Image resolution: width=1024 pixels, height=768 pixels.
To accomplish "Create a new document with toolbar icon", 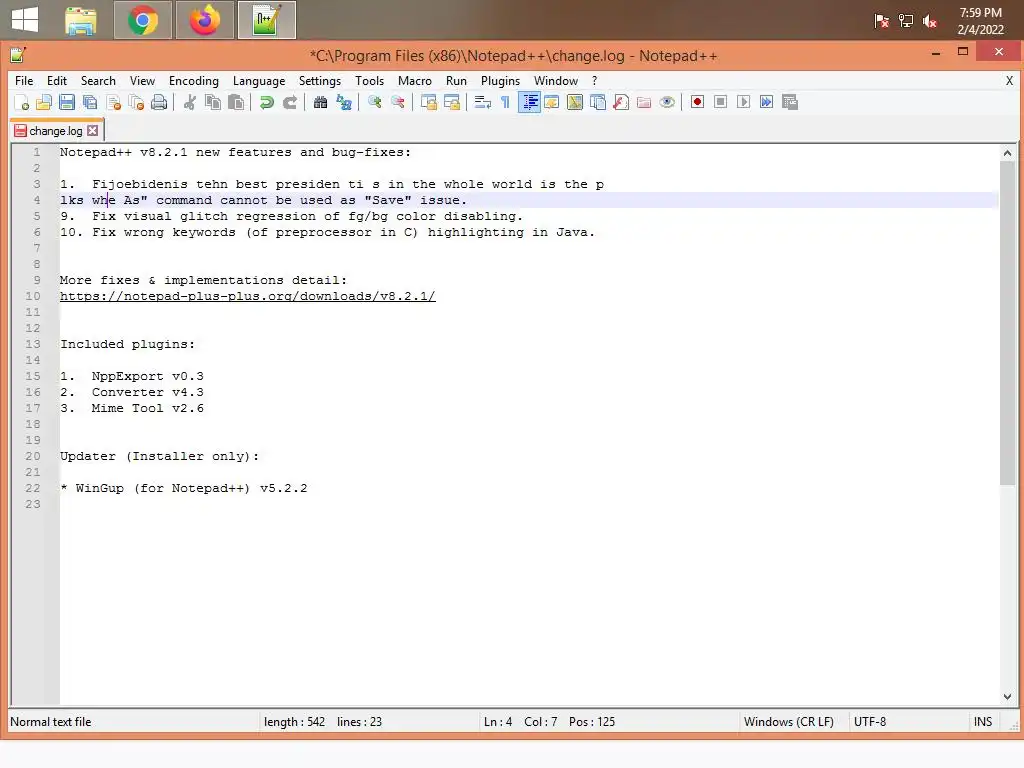I will [x=22, y=103].
